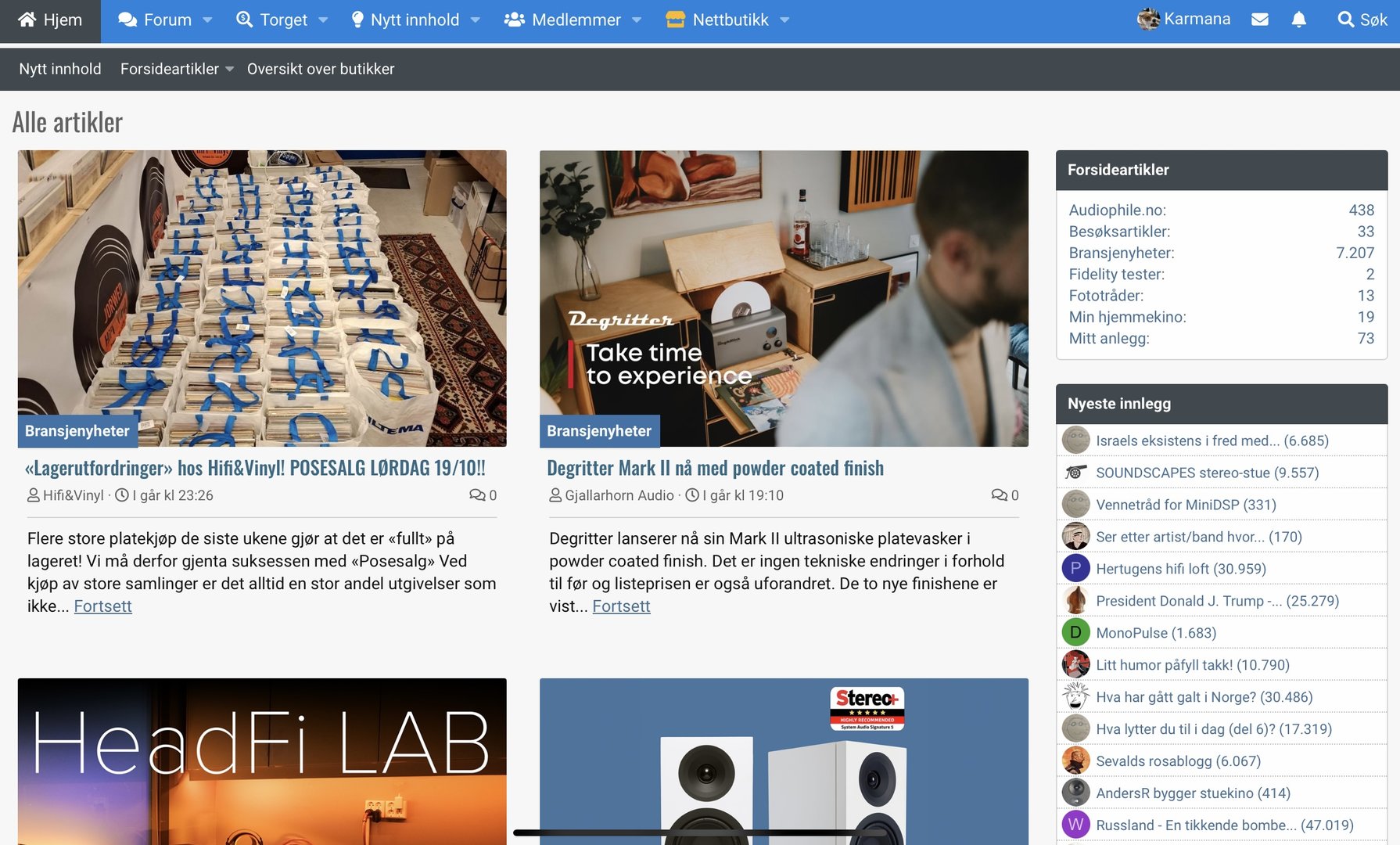Open the HeadFi LAB article thumbnail

pos(262,761)
